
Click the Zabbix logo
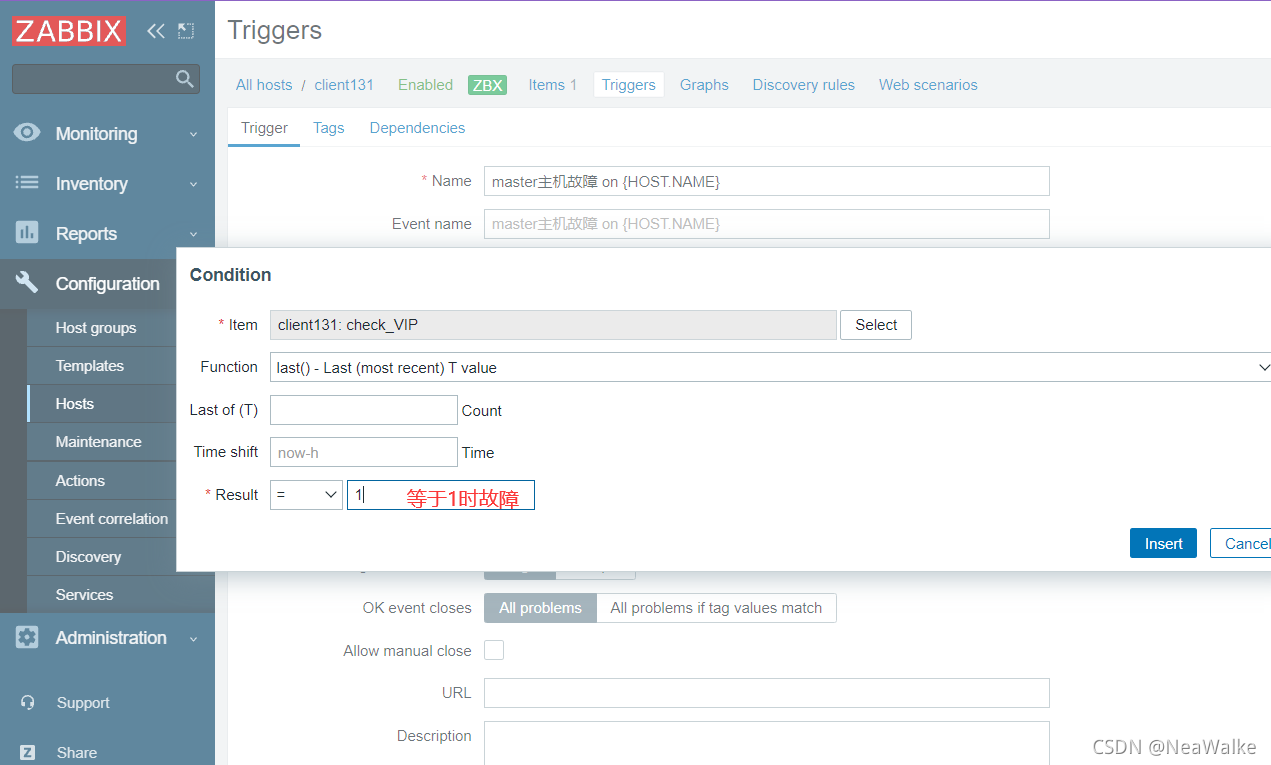coord(69,30)
